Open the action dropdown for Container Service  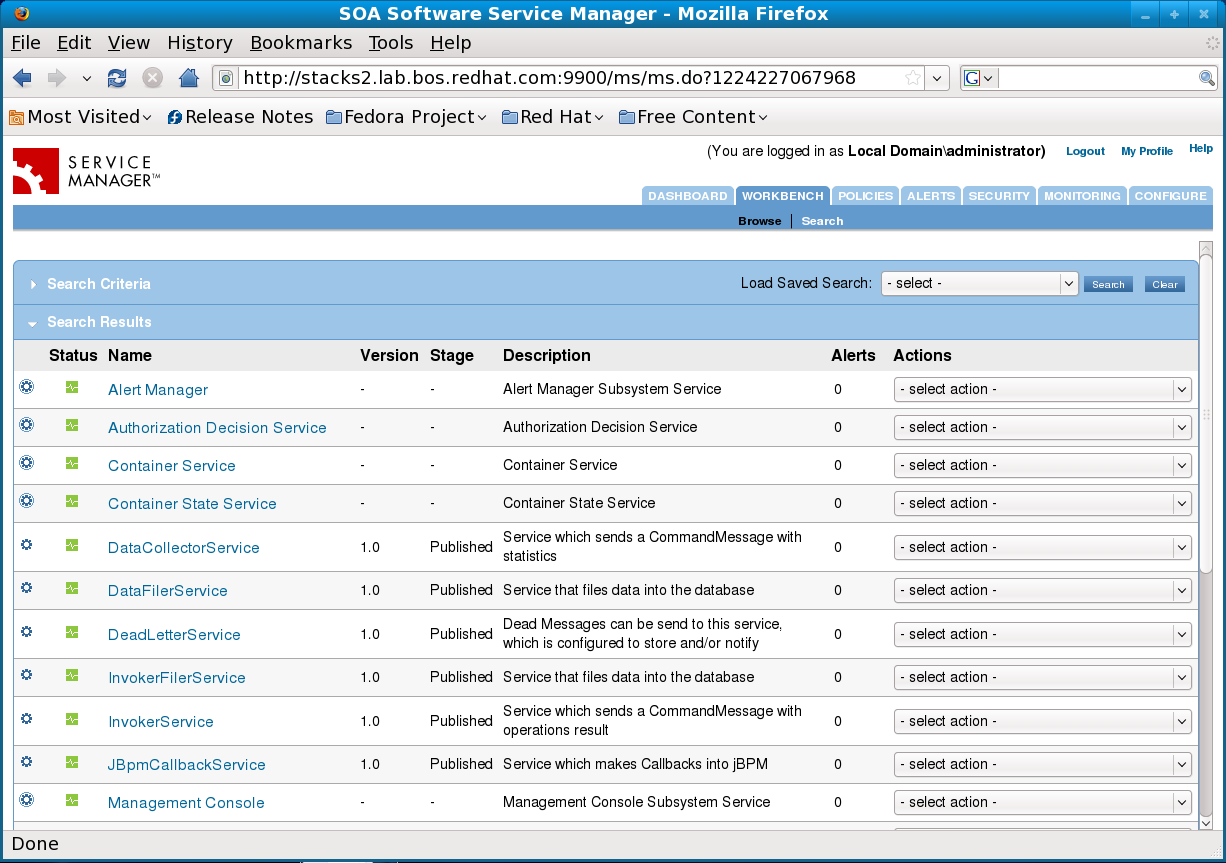click(x=1042, y=465)
